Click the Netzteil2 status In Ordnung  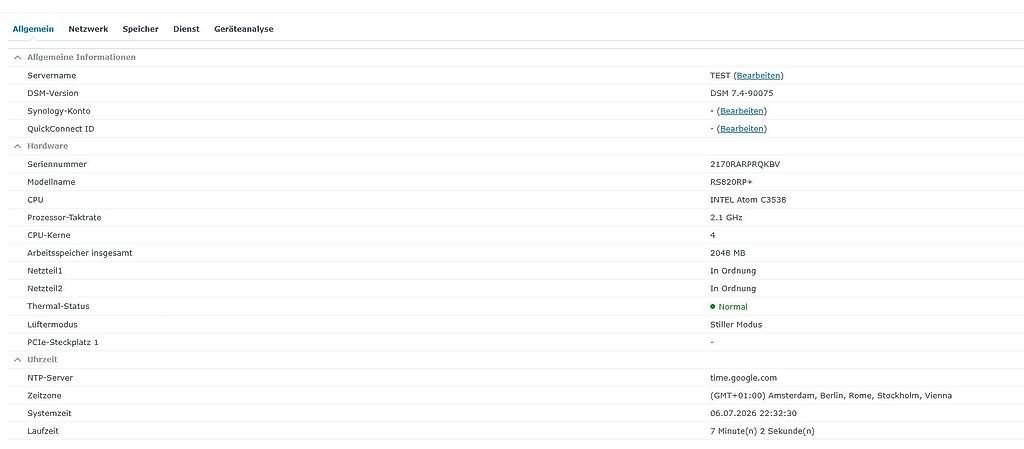pos(733,288)
